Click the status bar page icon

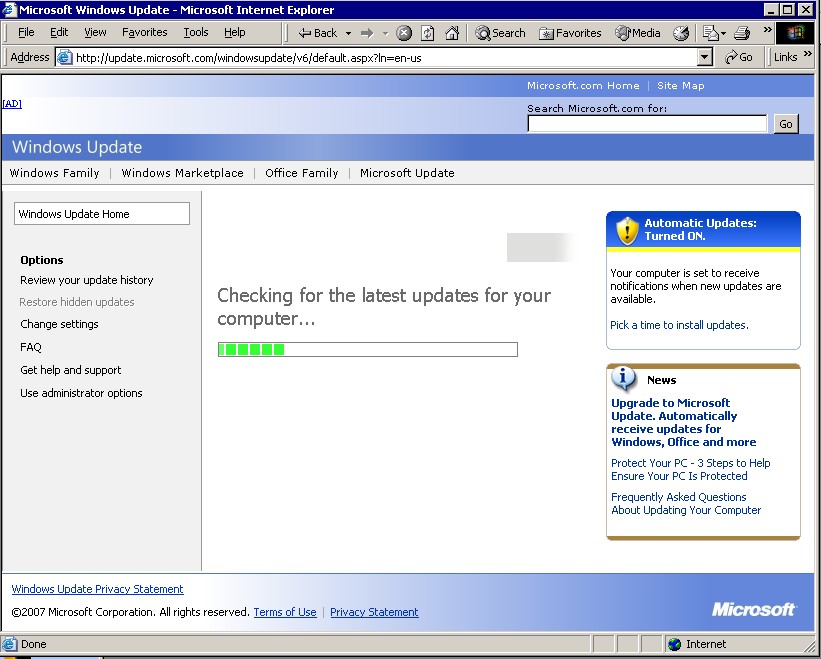(9, 644)
